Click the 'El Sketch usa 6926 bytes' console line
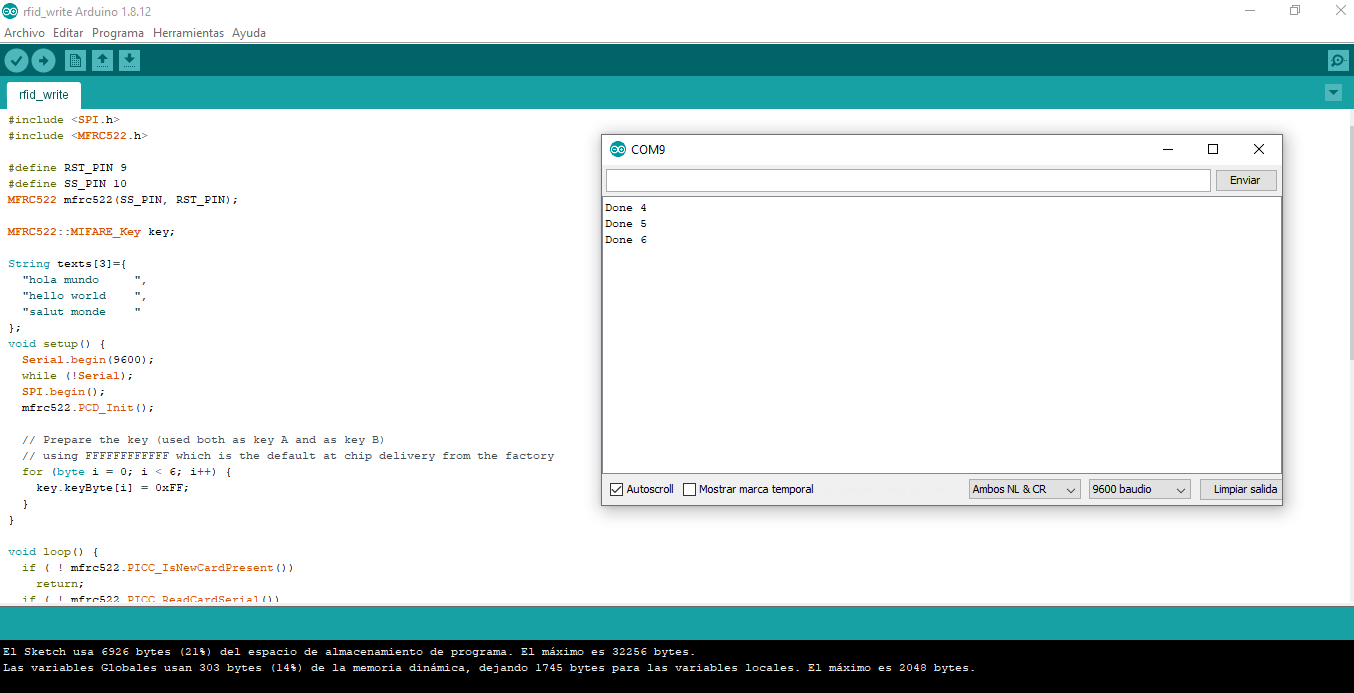1354x693 pixels. point(349,652)
